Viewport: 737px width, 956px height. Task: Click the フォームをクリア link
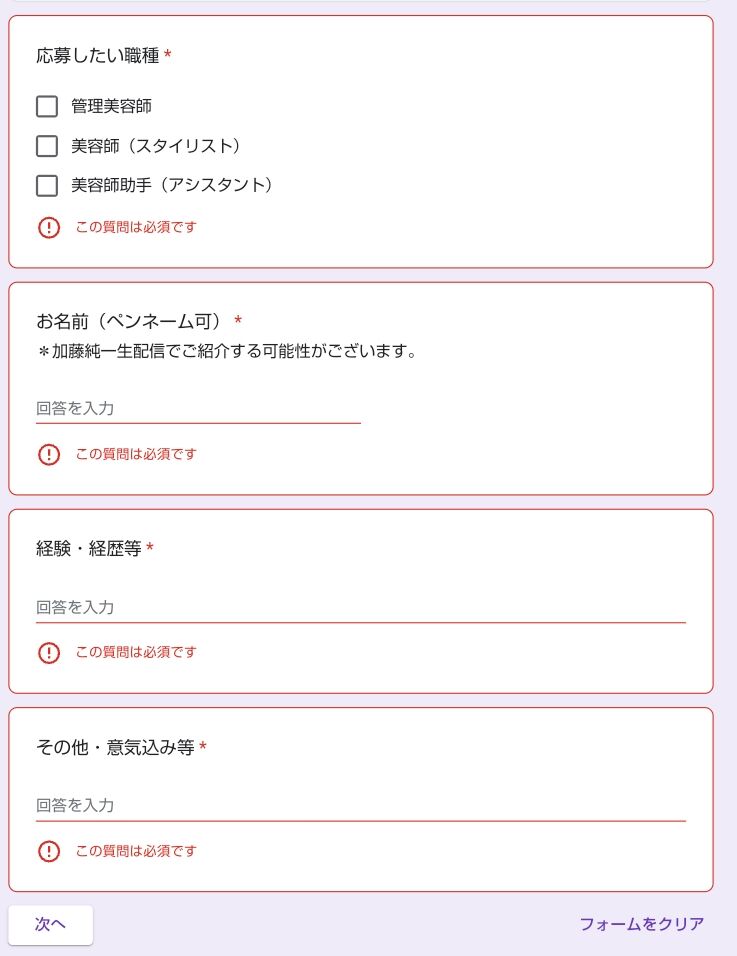click(x=641, y=924)
